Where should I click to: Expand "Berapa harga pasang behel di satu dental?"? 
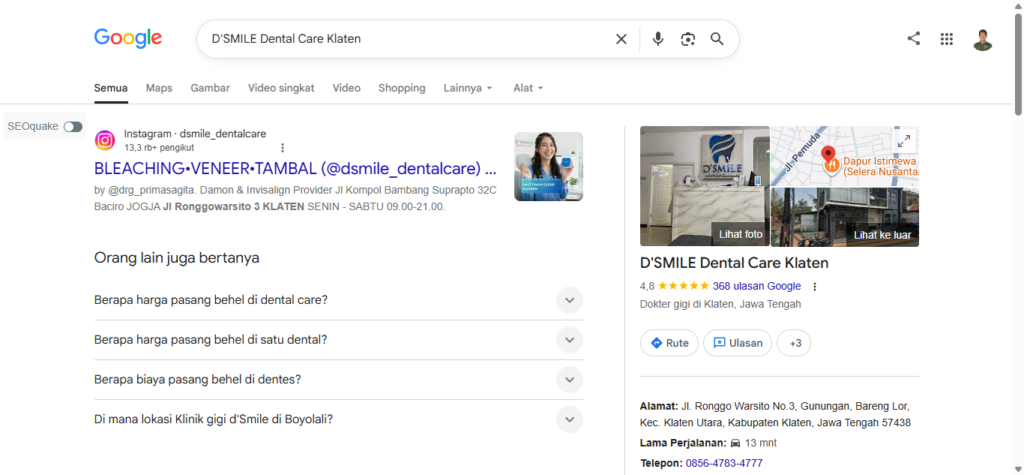click(338, 340)
